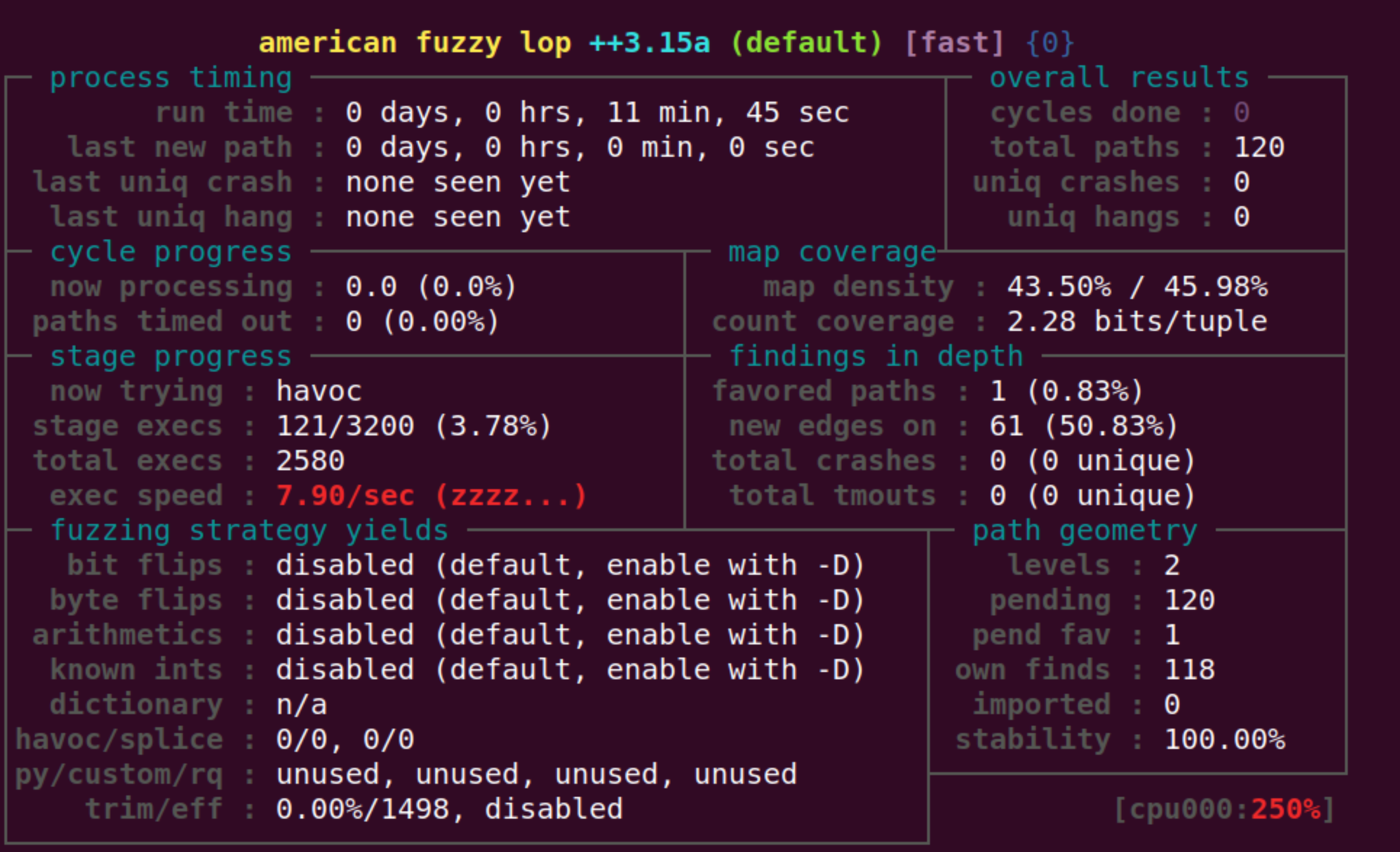Click the 'map coverage' section header

click(x=832, y=253)
